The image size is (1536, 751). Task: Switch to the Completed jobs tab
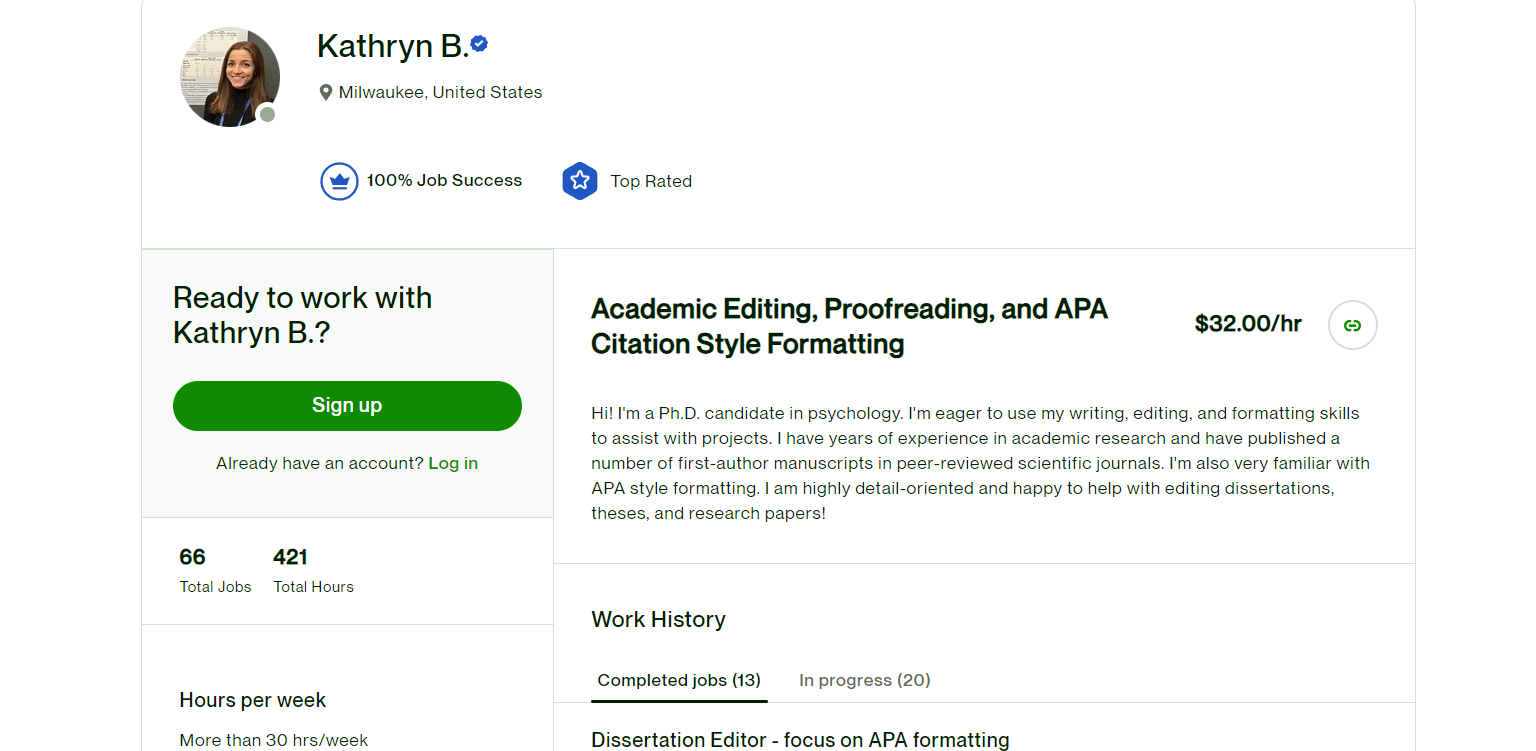679,680
